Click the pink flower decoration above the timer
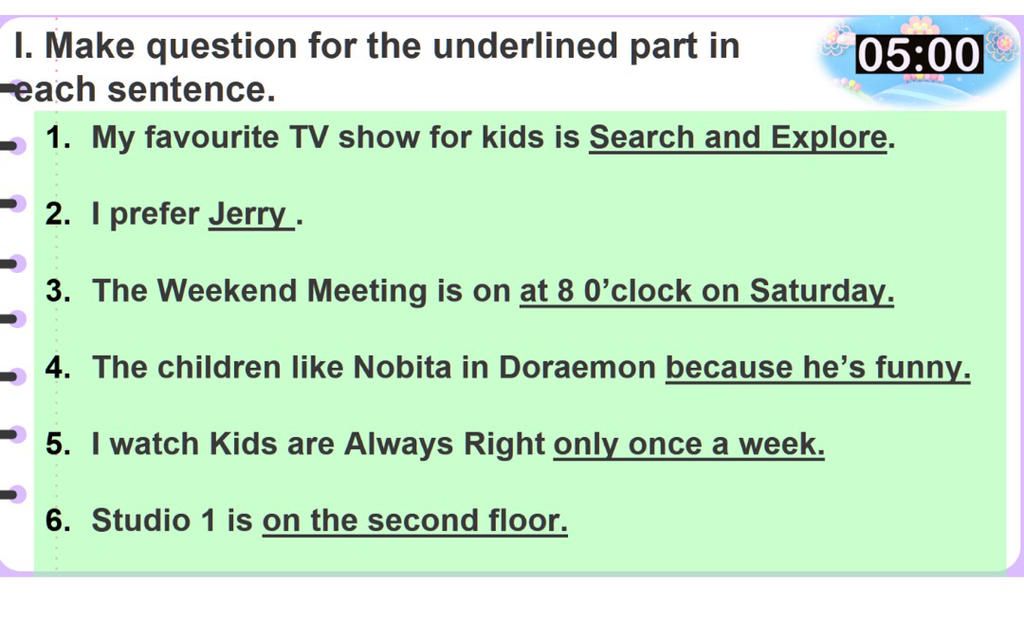1024x620 pixels. [x=920, y=26]
